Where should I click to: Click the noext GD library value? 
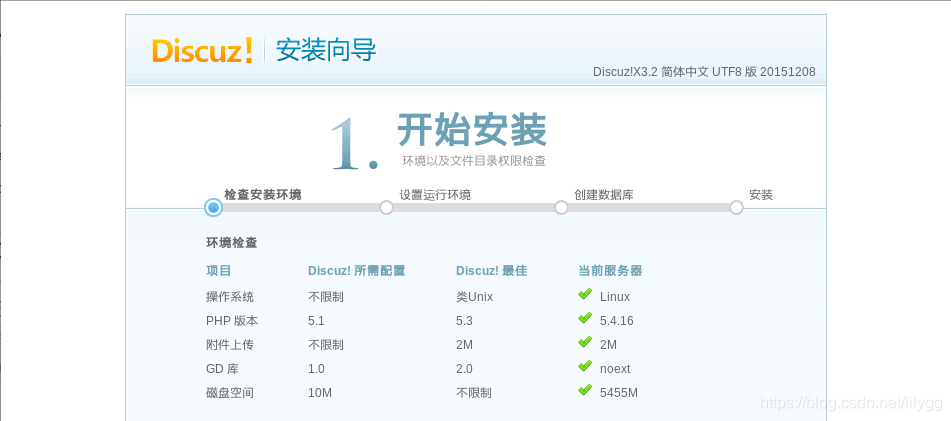615,369
